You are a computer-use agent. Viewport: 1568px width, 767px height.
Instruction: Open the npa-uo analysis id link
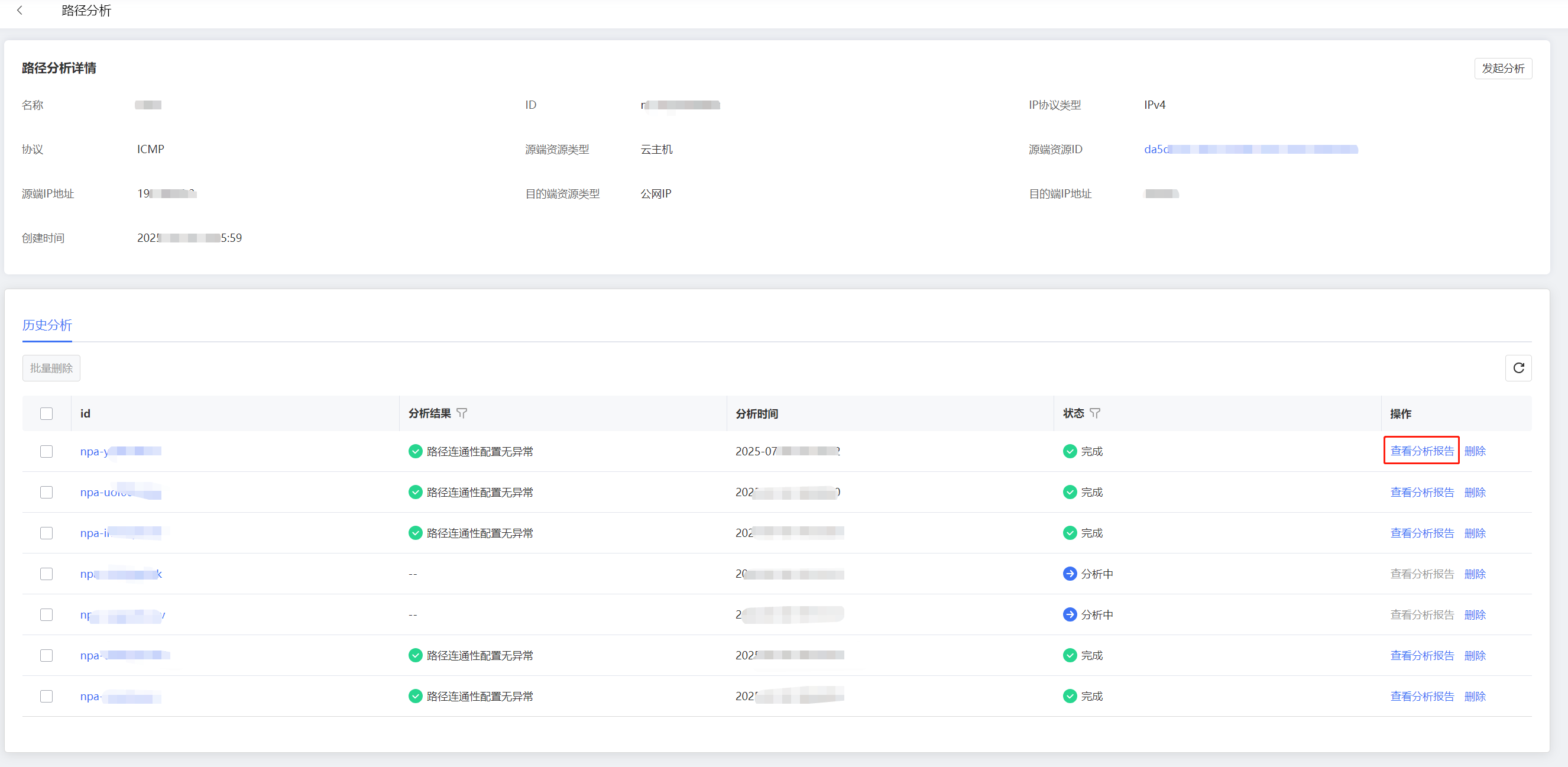121,492
